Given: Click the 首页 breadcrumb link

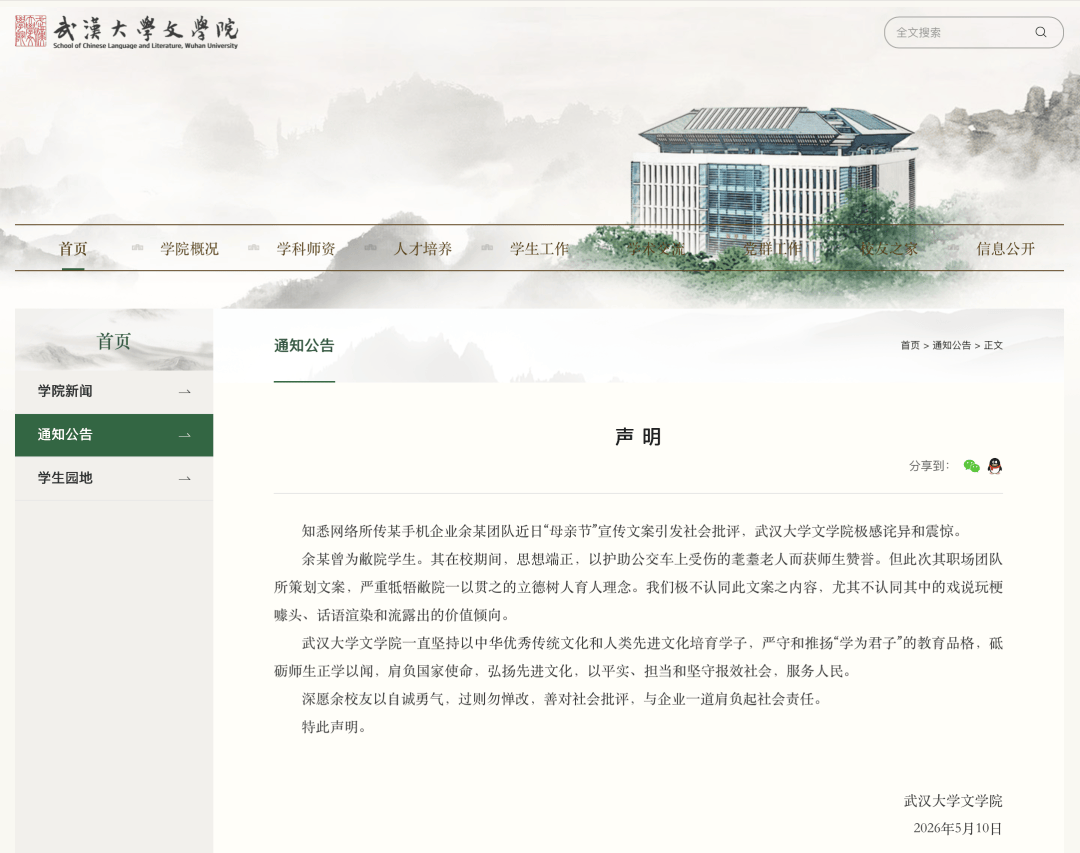Looking at the screenshot, I should (x=910, y=345).
